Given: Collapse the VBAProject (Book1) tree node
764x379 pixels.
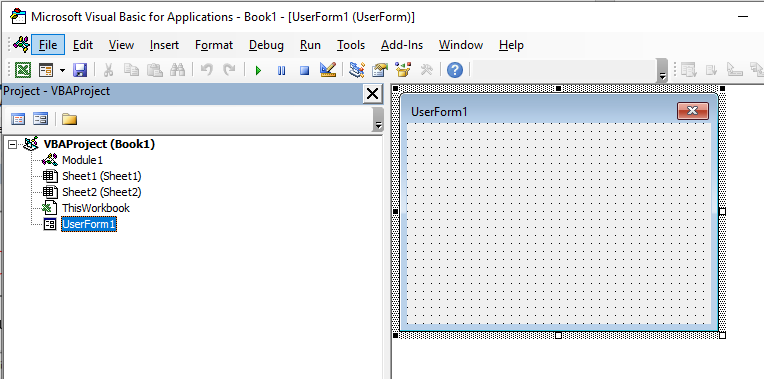Looking at the screenshot, I should tap(13, 144).
